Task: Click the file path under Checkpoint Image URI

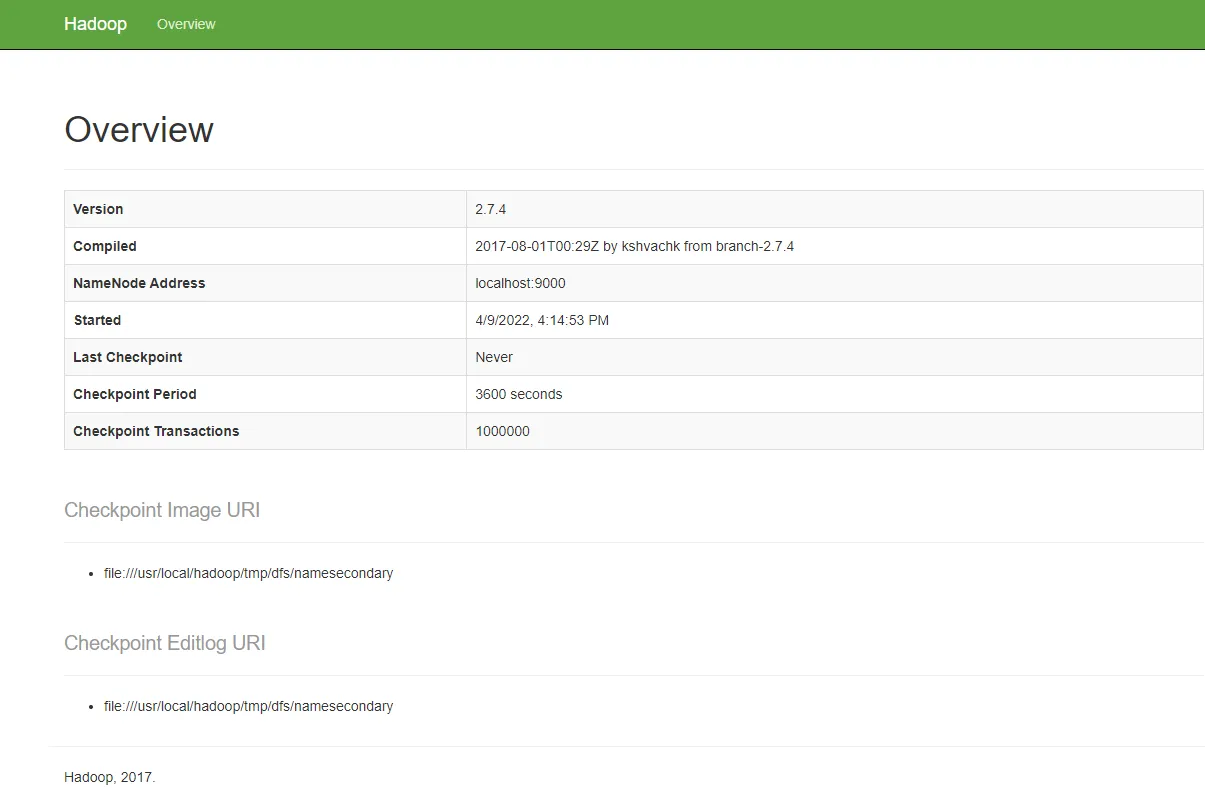Action: [x=248, y=573]
